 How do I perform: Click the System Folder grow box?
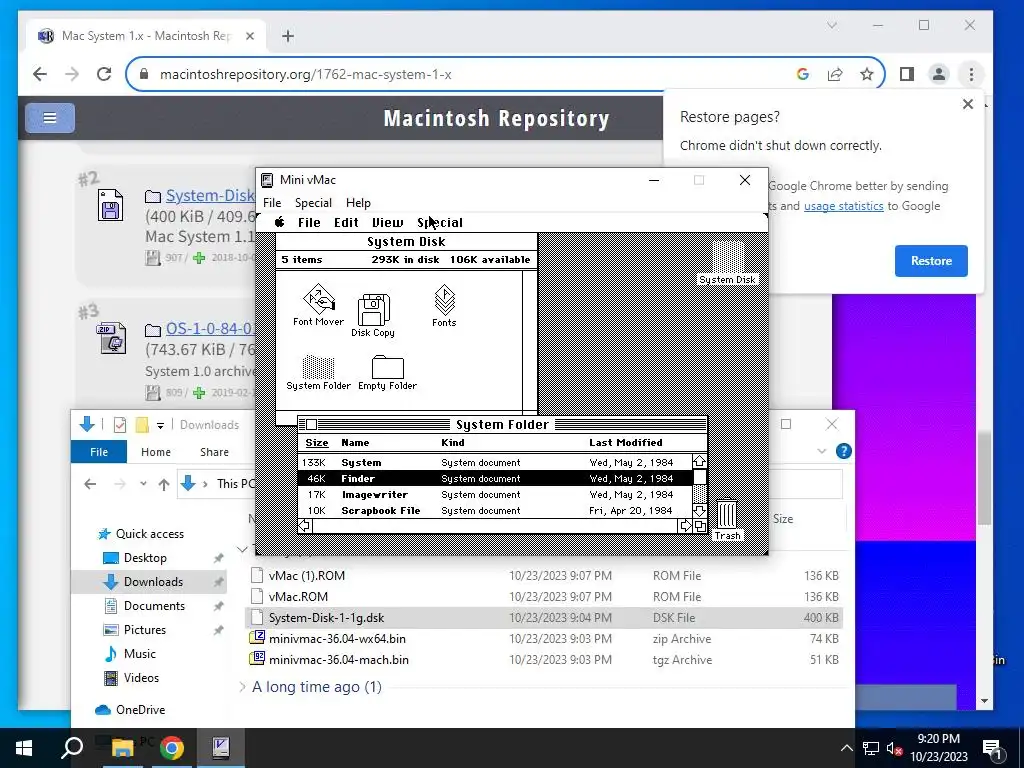(700, 526)
